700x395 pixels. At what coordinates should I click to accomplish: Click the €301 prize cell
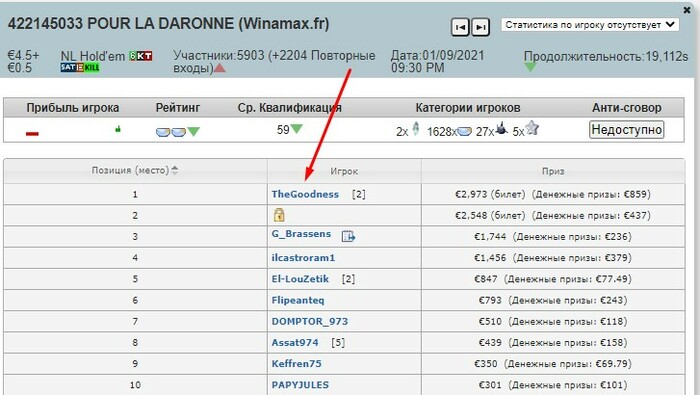click(x=553, y=385)
